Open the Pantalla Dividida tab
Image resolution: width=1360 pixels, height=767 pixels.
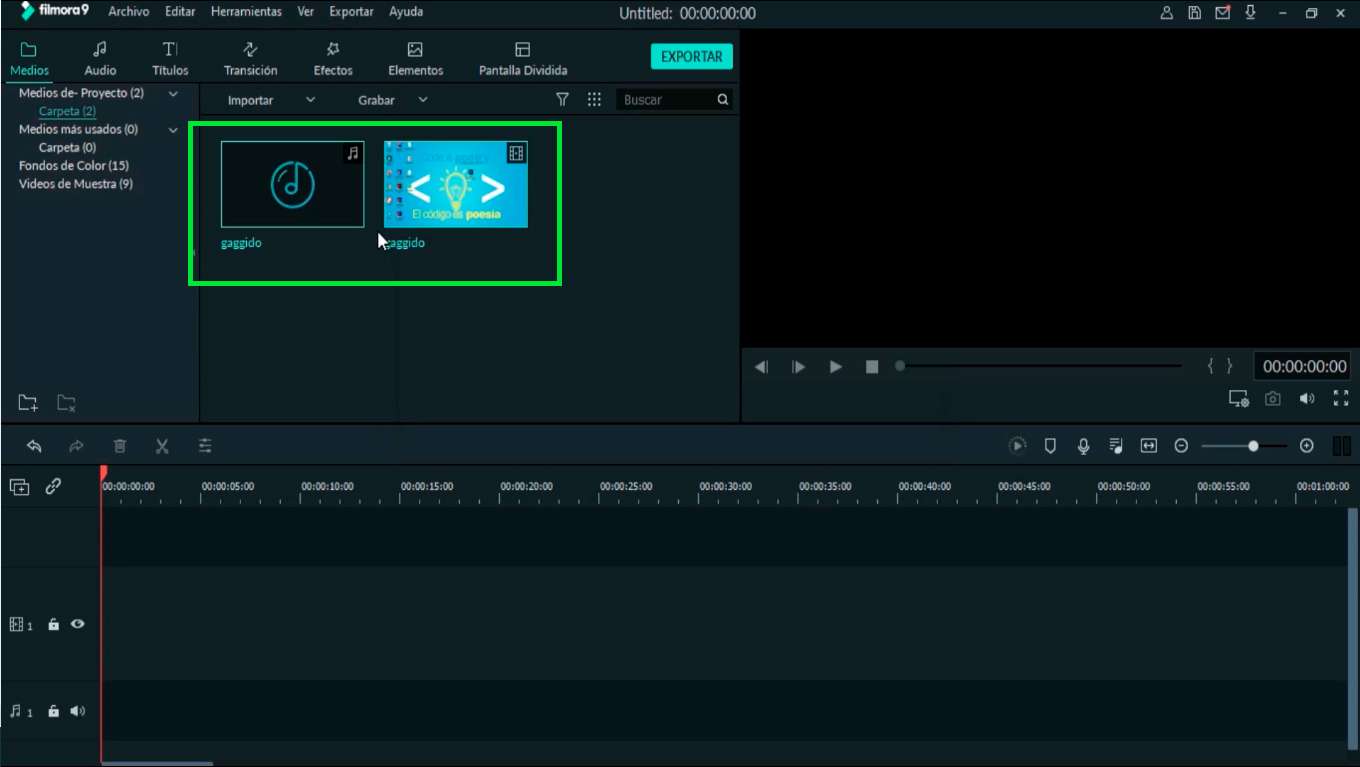523,59
